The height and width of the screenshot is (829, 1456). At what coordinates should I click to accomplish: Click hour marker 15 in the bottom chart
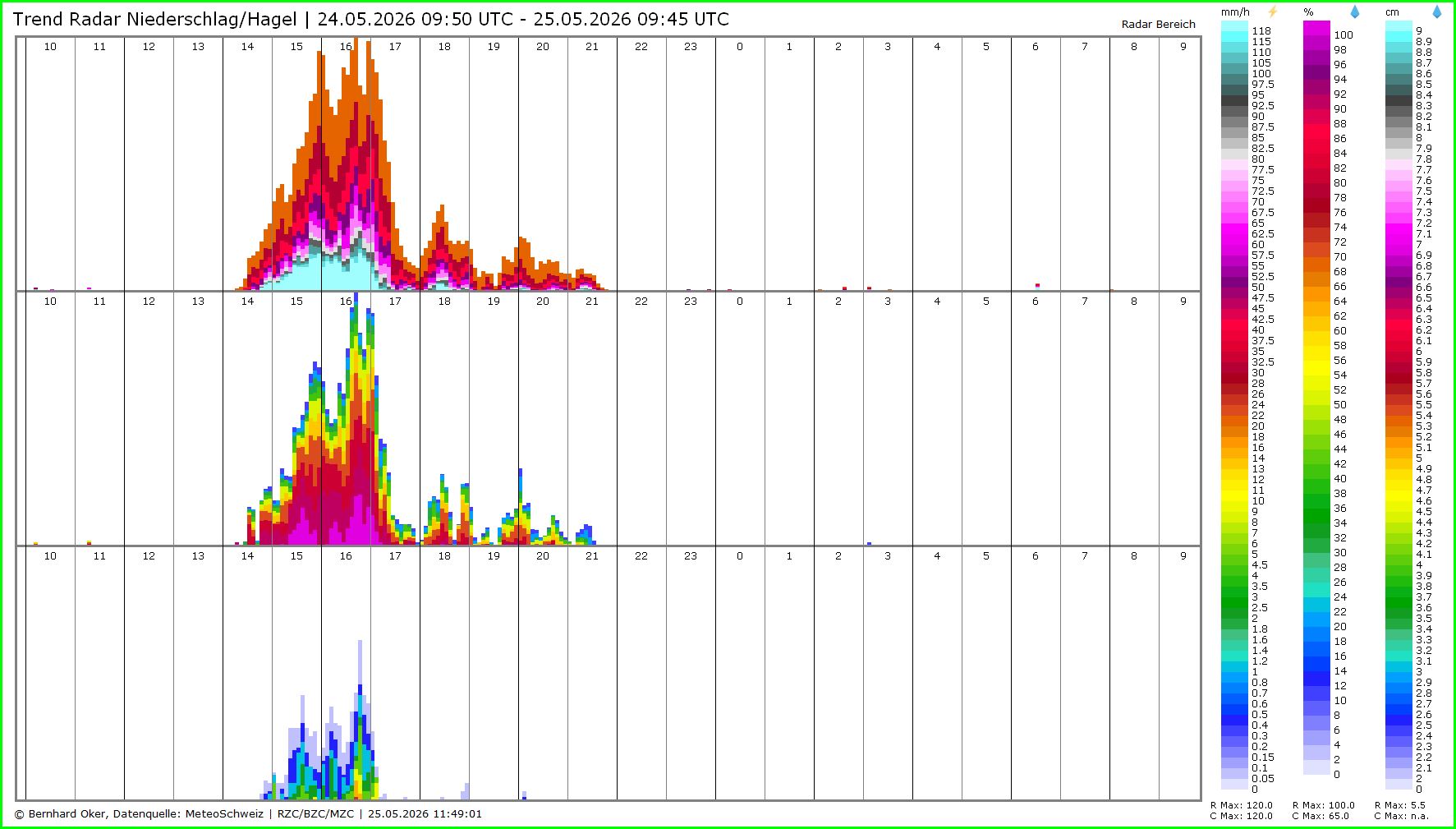click(x=296, y=556)
